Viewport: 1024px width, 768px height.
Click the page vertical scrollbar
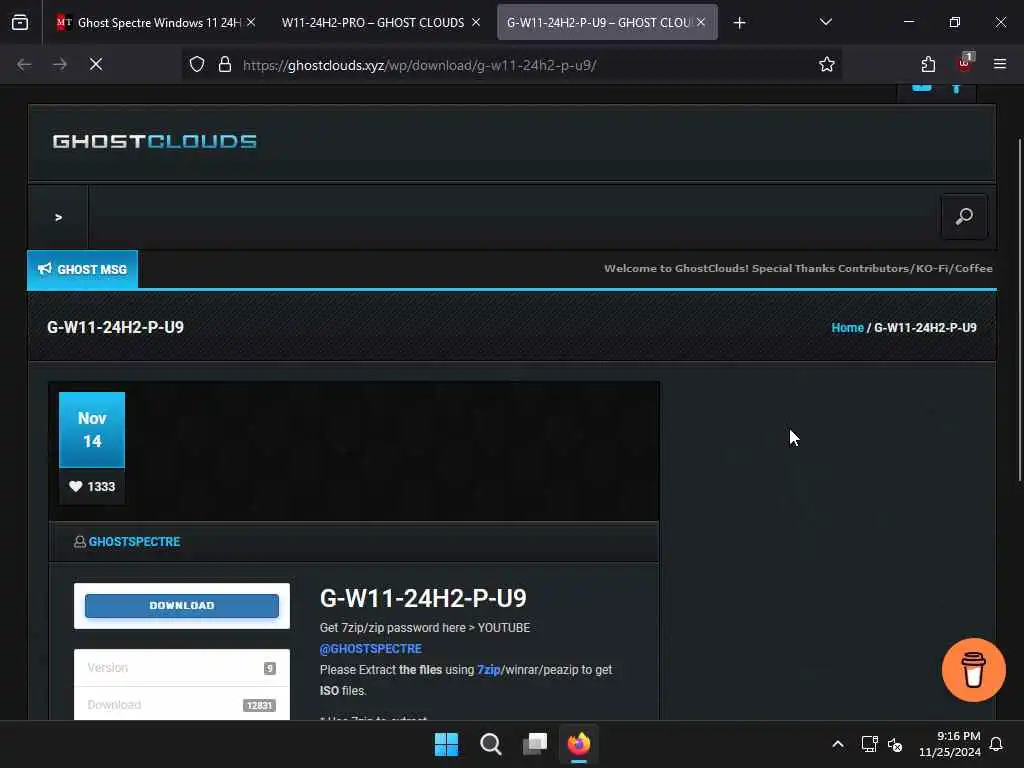point(1019,310)
